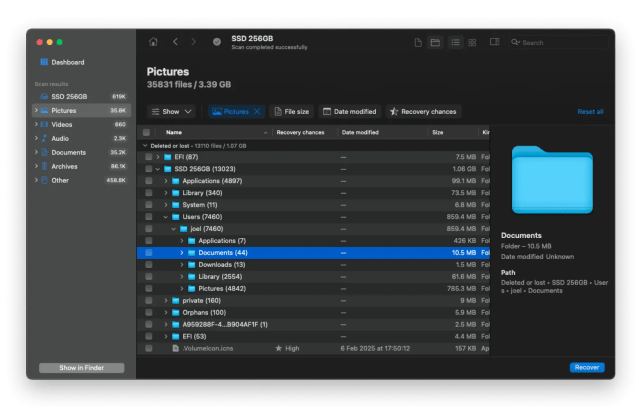Collapse the Deleted or lost group
Viewport: 639px width, 417px height.
tap(145, 146)
